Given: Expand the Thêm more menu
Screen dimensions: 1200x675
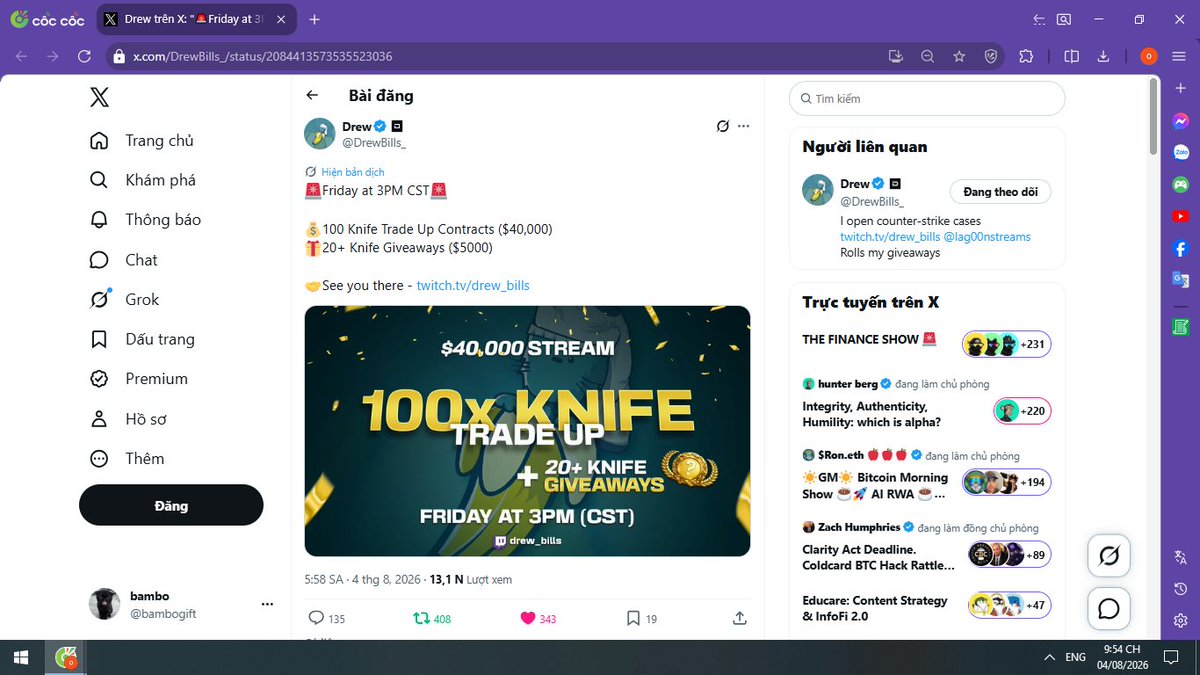Looking at the screenshot, I should tap(126, 459).
